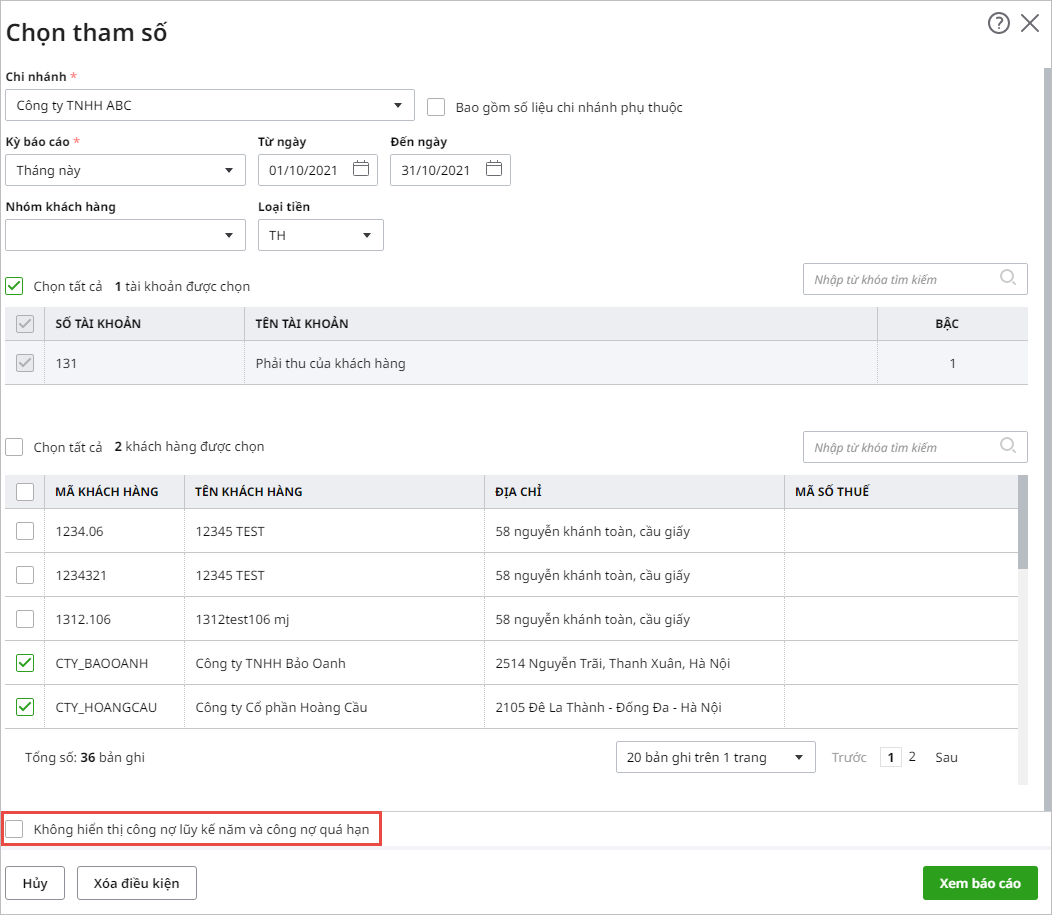Viewport: 1052px width, 915px height.
Task: Open calendar picker for Đến ngày
Action: [494, 170]
